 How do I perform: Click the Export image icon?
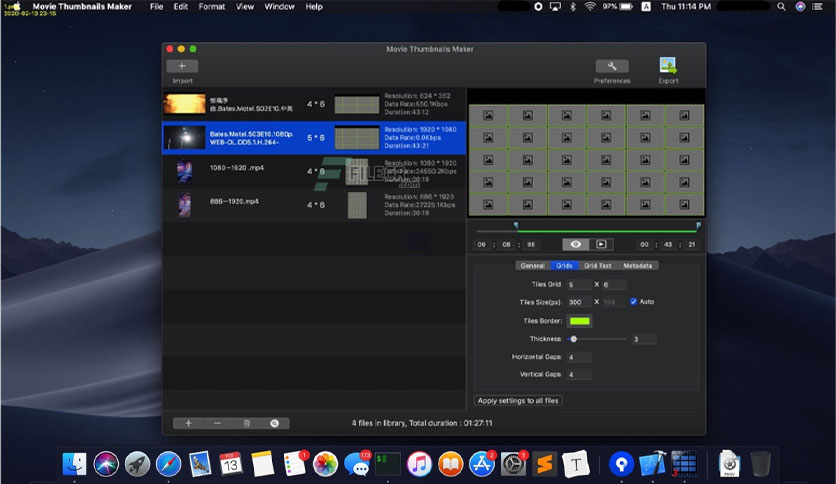click(x=668, y=66)
